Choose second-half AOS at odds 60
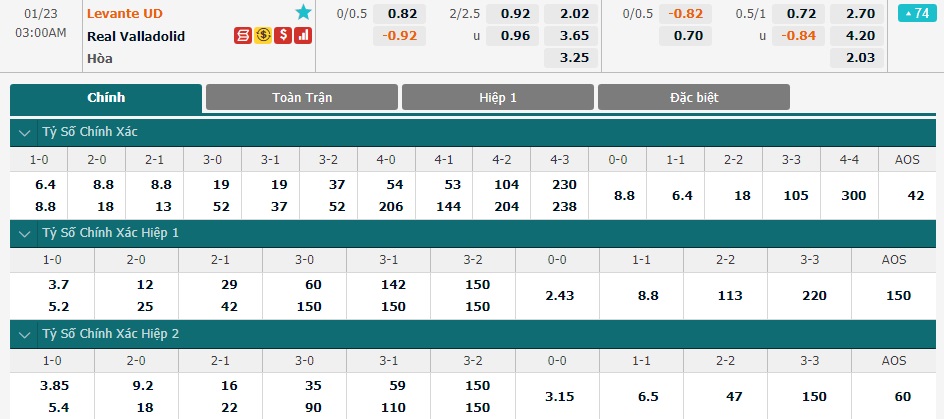The width and height of the screenshot is (944, 419). click(x=894, y=396)
